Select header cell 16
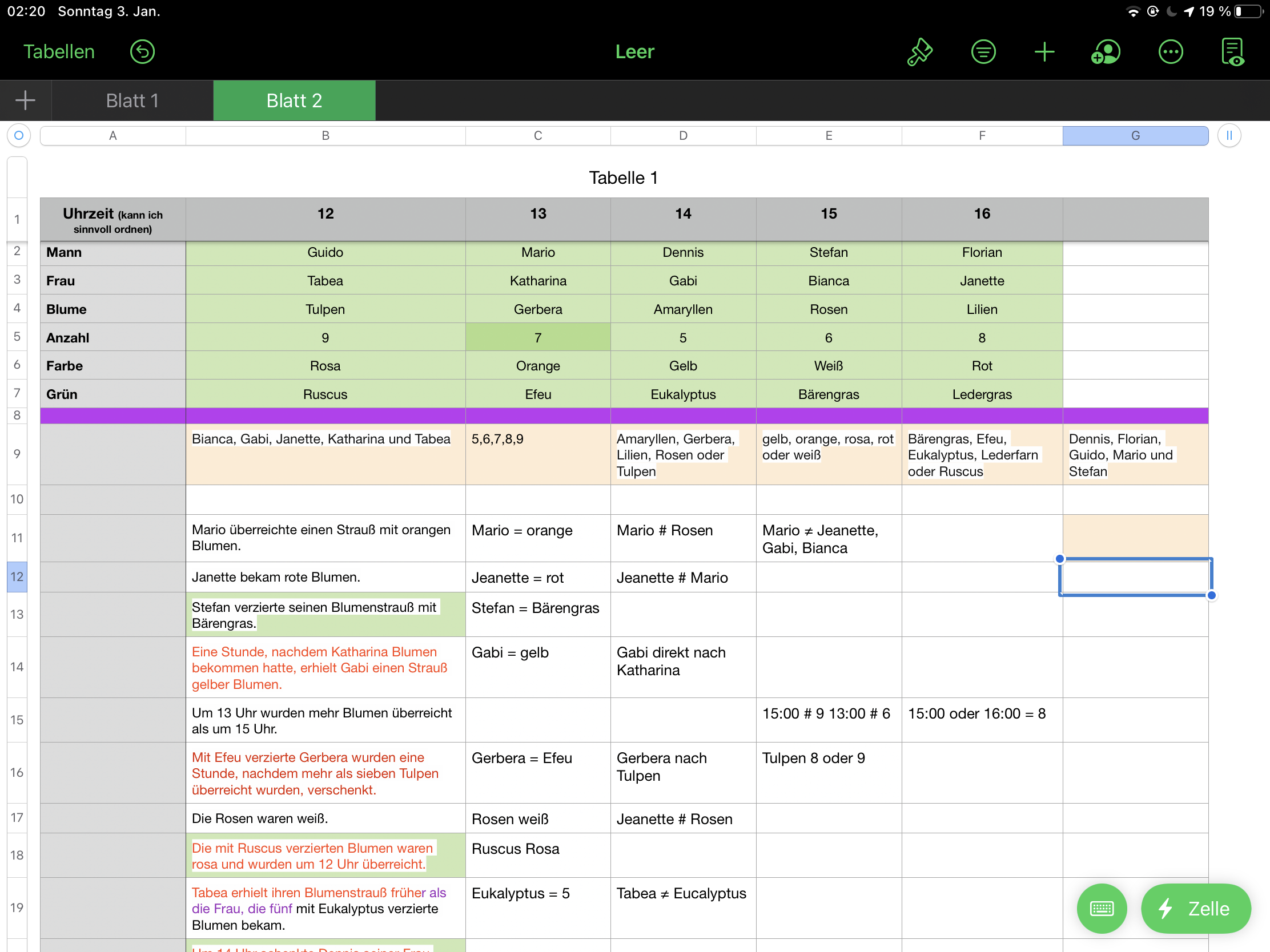This screenshot has width=1270, height=952. pyautogui.click(x=982, y=220)
